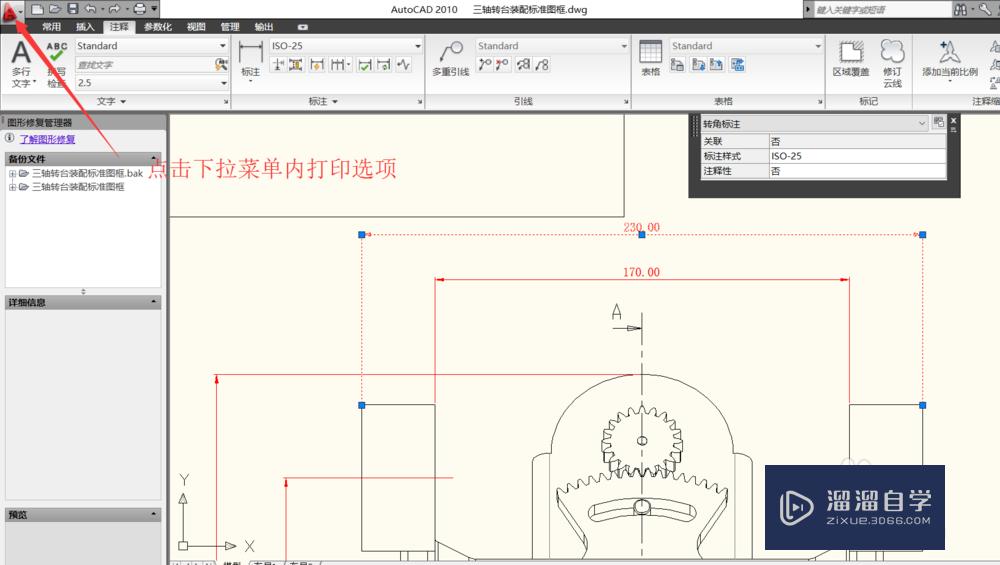Close the quick properties panel
The image size is (1000, 565).
click(953, 120)
